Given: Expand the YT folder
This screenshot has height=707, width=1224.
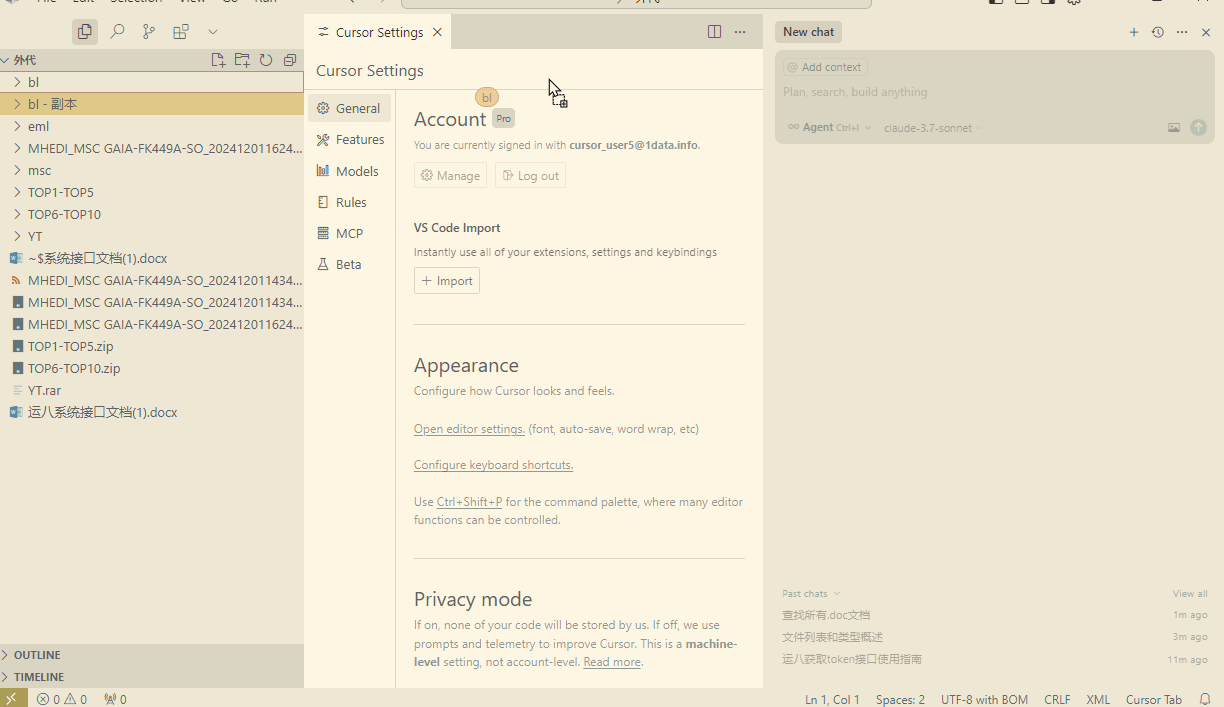Looking at the screenshot, I should (152, 236).
